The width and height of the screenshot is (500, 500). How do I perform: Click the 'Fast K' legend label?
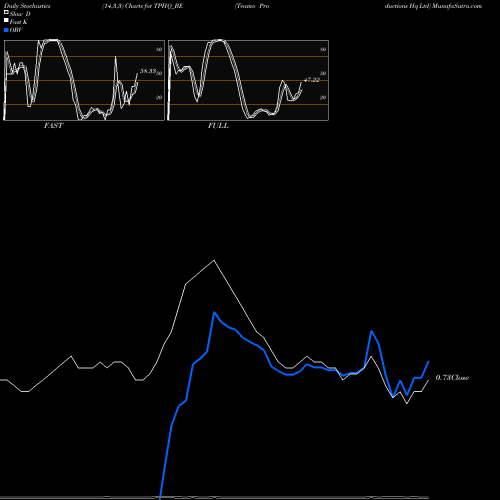pos(19,22)
